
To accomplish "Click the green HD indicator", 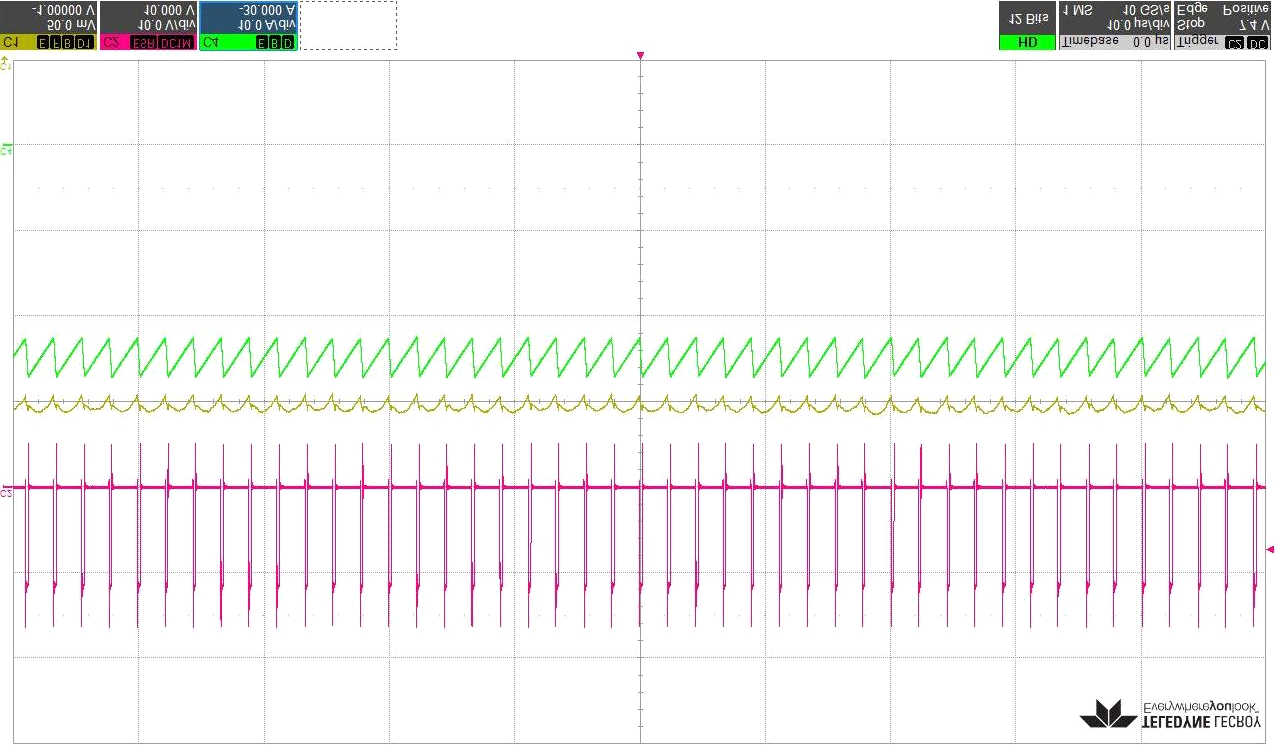I will pos(1026,43).
